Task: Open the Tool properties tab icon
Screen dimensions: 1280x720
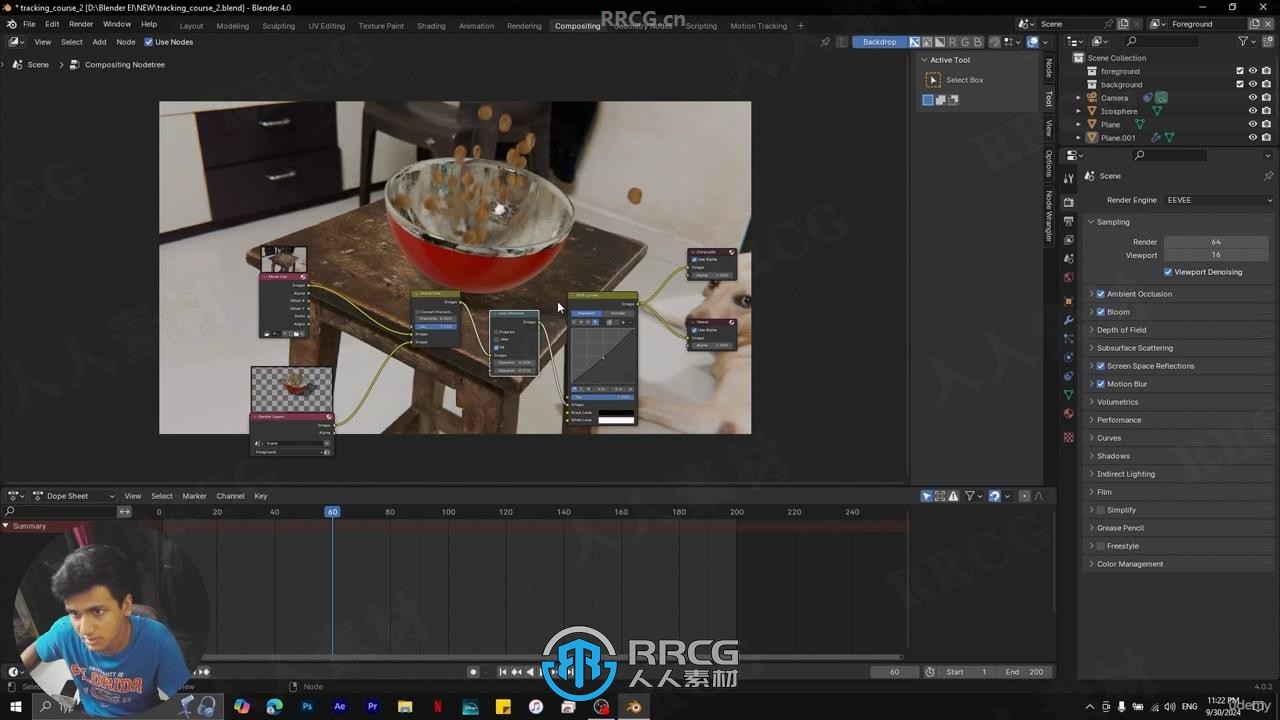Action: (1068, 178)
